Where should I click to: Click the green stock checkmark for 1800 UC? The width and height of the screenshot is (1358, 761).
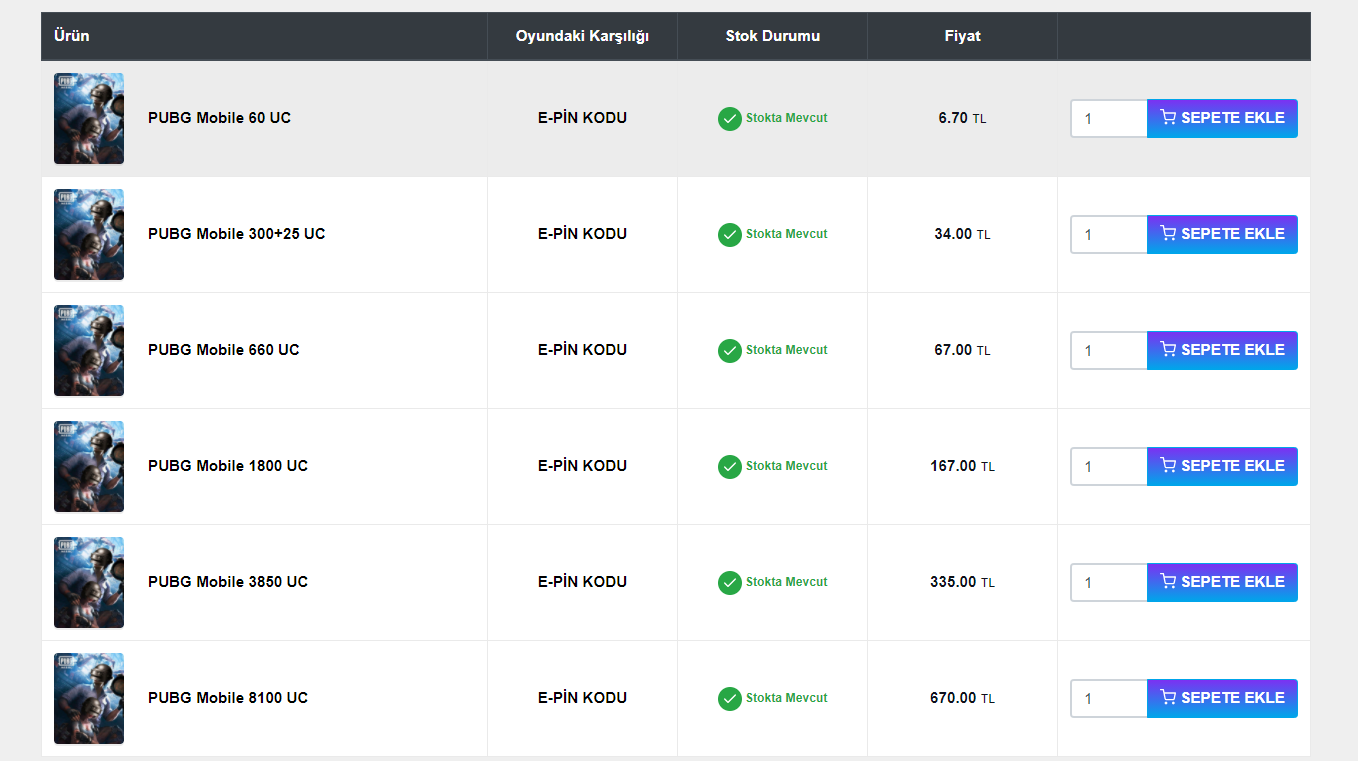pos(730,467)
